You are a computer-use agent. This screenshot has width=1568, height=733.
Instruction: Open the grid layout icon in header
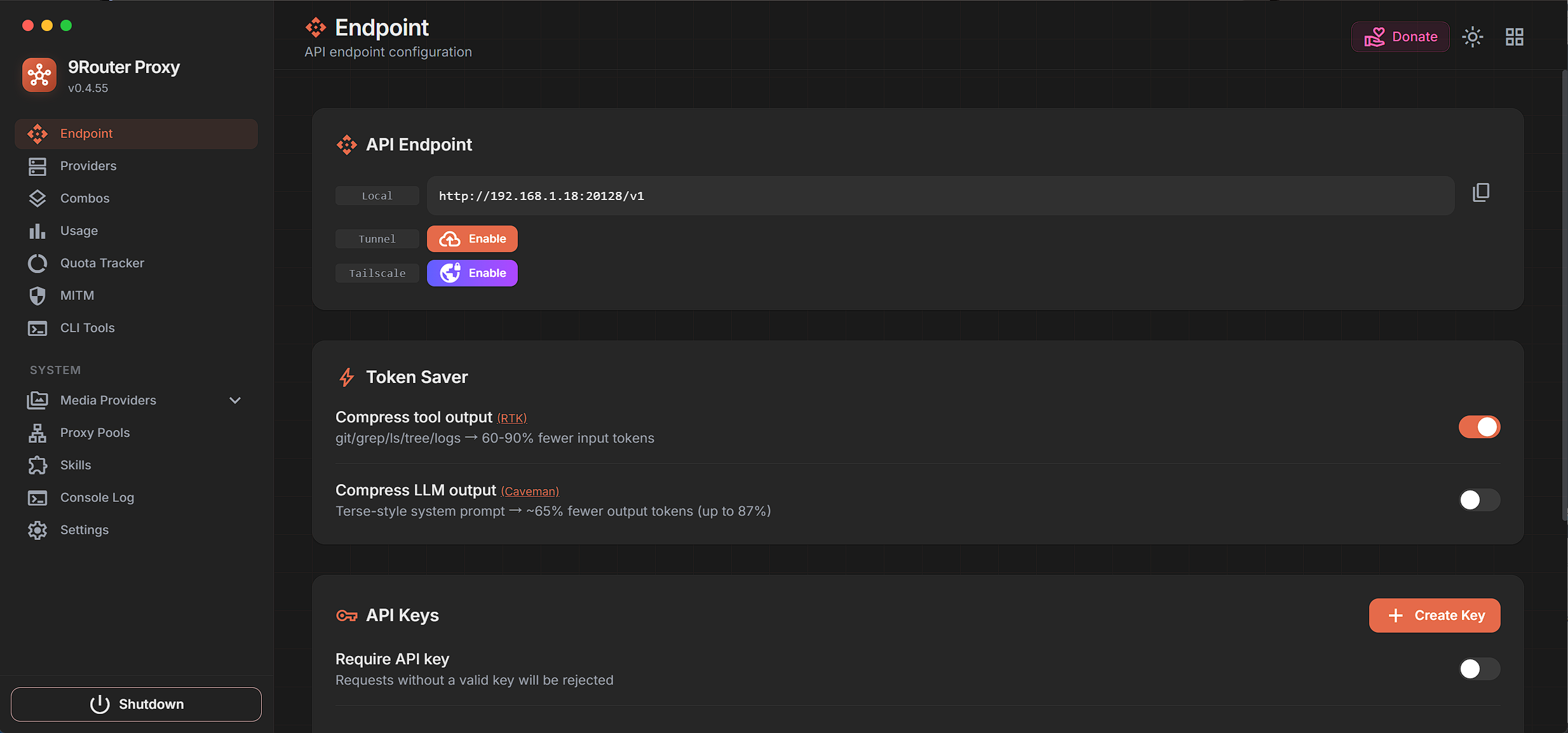[x=1515, y=37]
